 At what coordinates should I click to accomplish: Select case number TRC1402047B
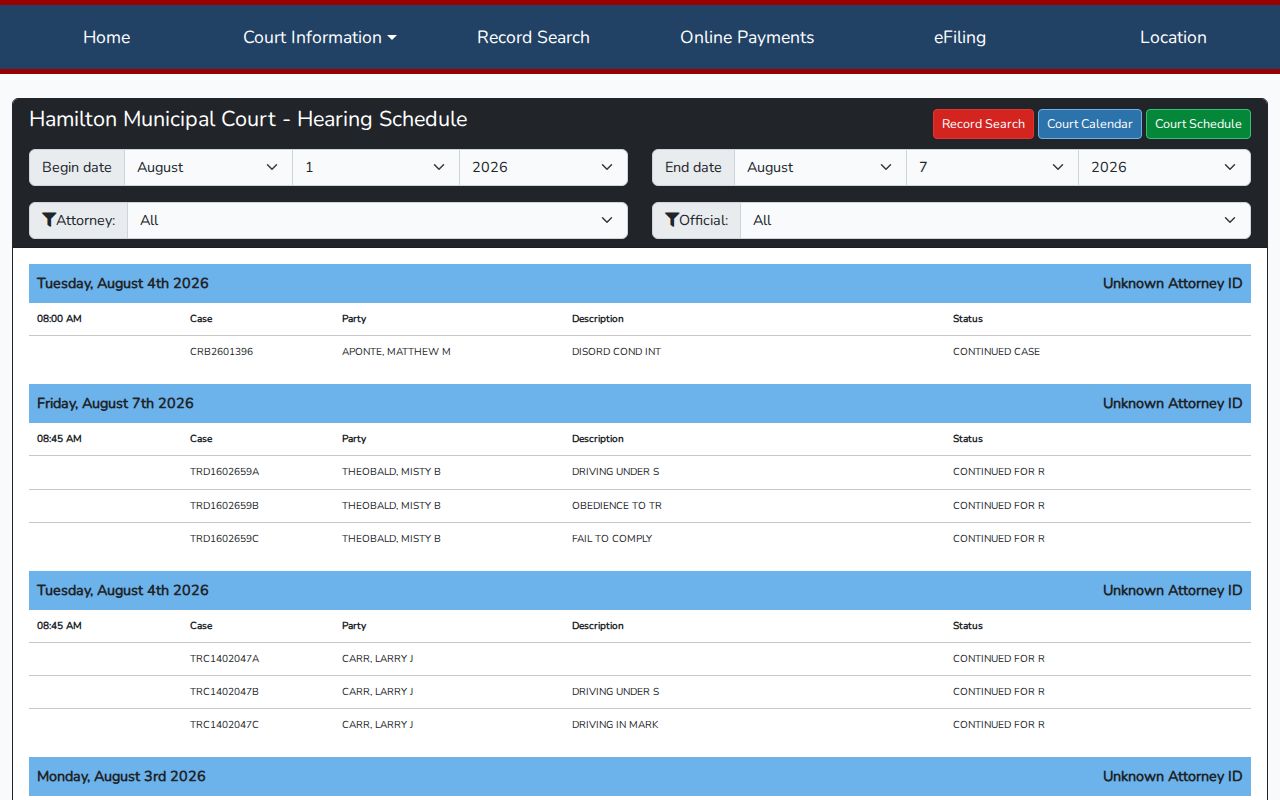(224, 692)
